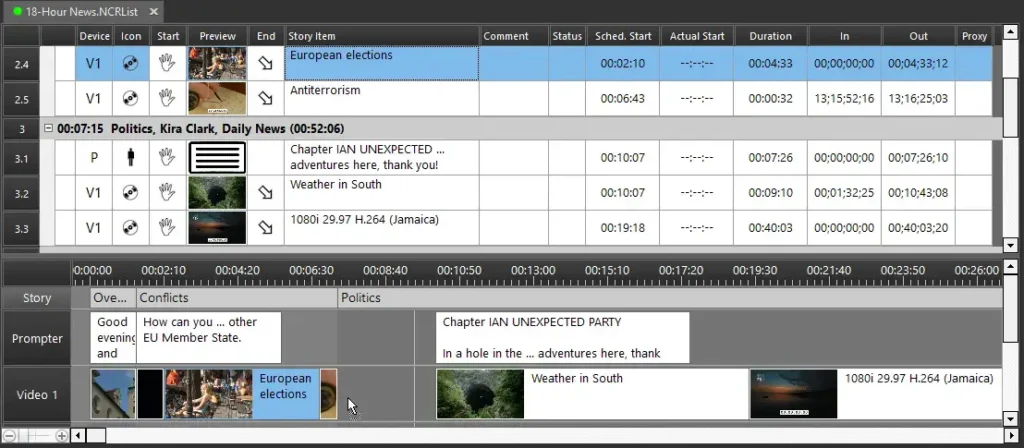
Task: Click the film reel icon in the Jamaica row
Action: point(130,228)
